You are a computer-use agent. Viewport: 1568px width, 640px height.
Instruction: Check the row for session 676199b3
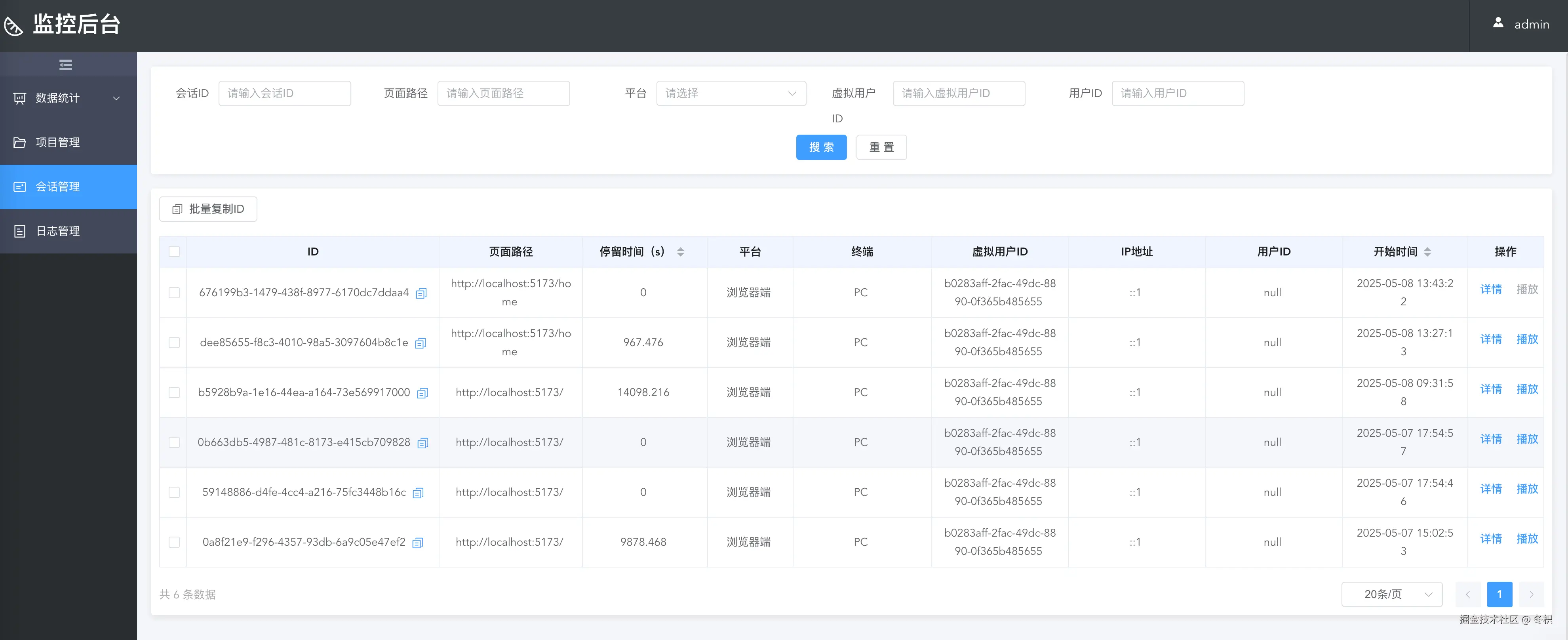[174, 292]
